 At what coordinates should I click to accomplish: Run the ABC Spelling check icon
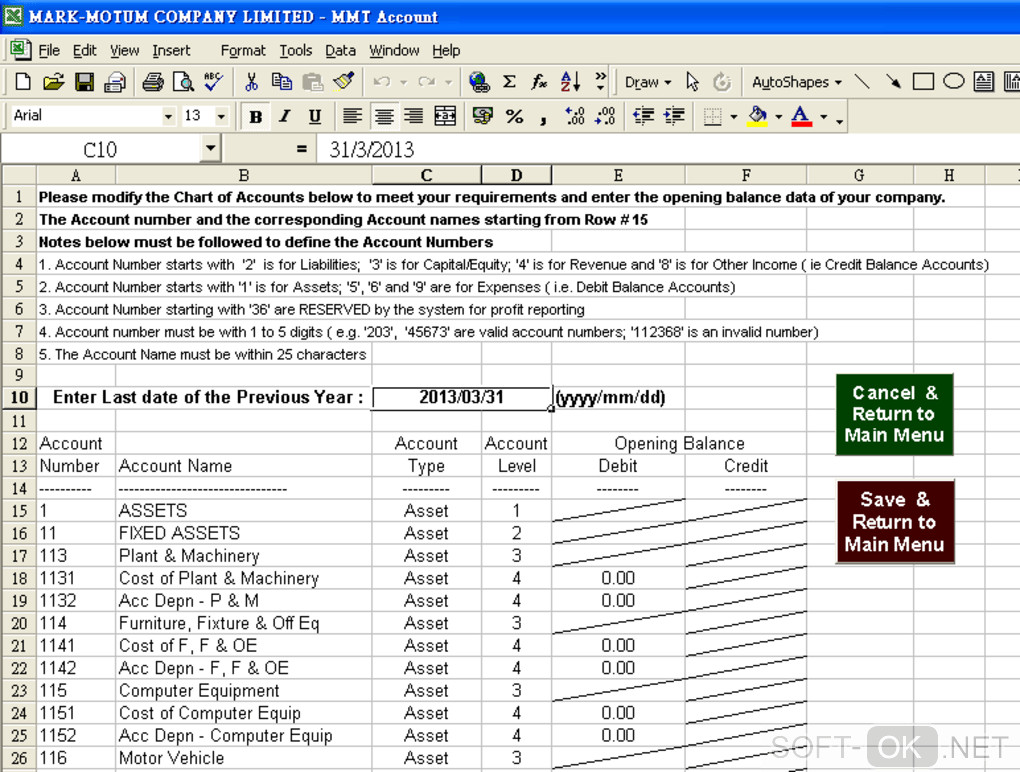(x=214, y=82)
